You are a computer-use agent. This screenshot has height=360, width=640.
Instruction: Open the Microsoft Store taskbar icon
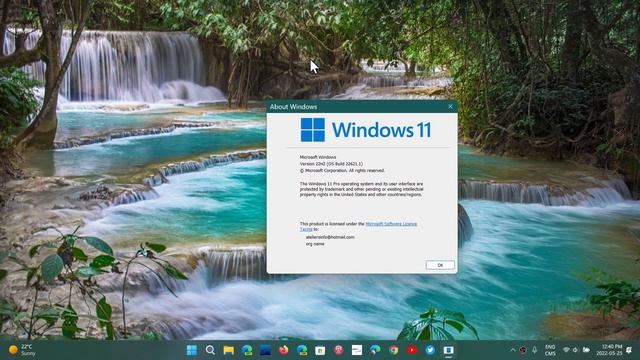pyautogui.click(x=320, y=350)
